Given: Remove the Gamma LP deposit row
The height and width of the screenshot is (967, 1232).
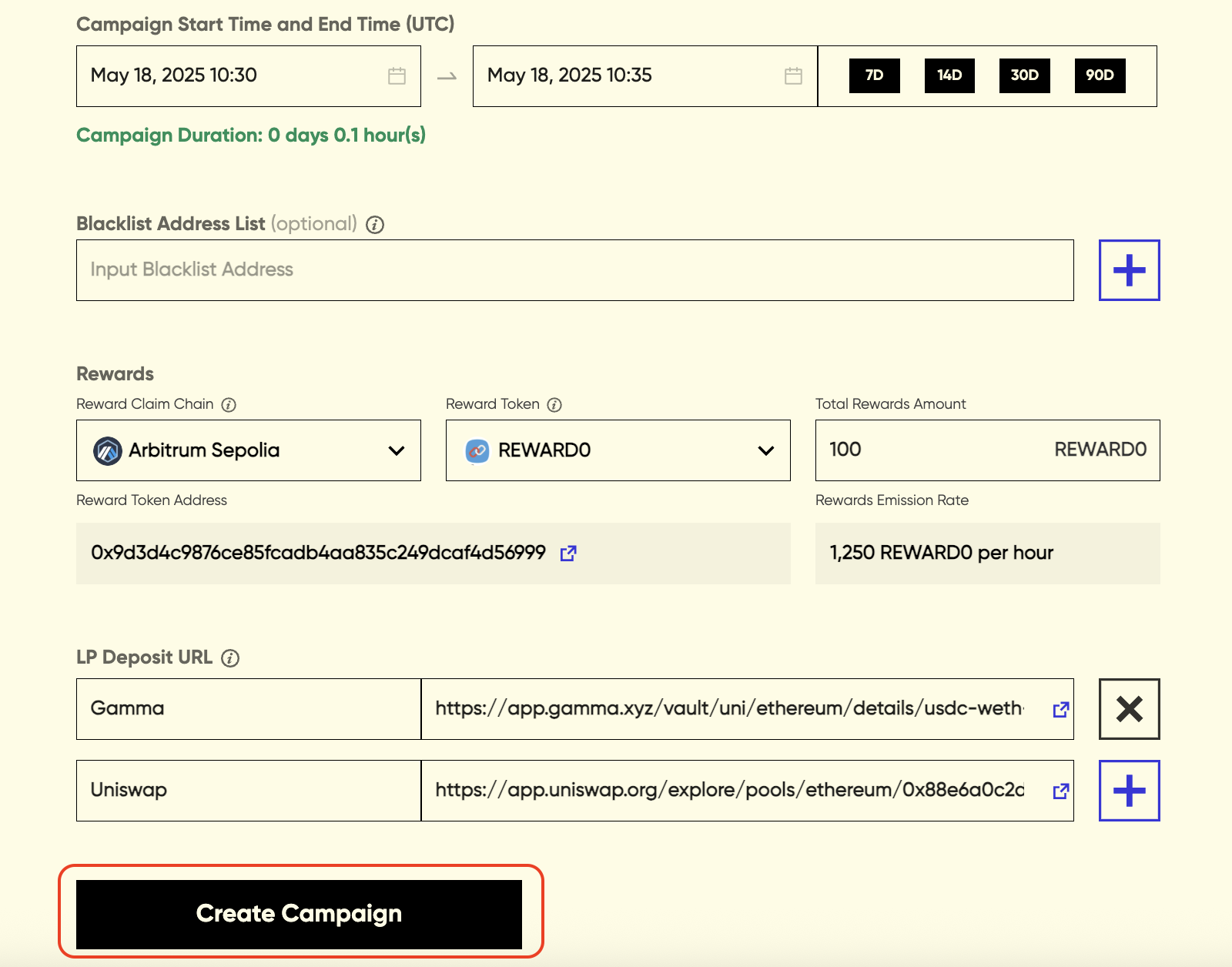Looking at the screenshot, I should pyautogui.click(x=1129, y=709).
